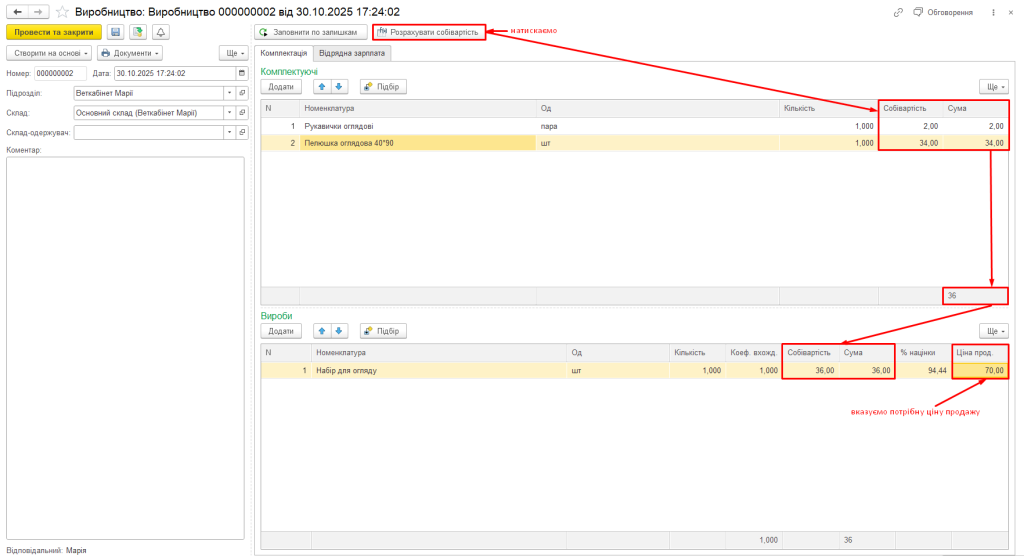1024x556 pixels.
Task: Move row up in Комплектуючі section
Action: (x=321, y=87)
